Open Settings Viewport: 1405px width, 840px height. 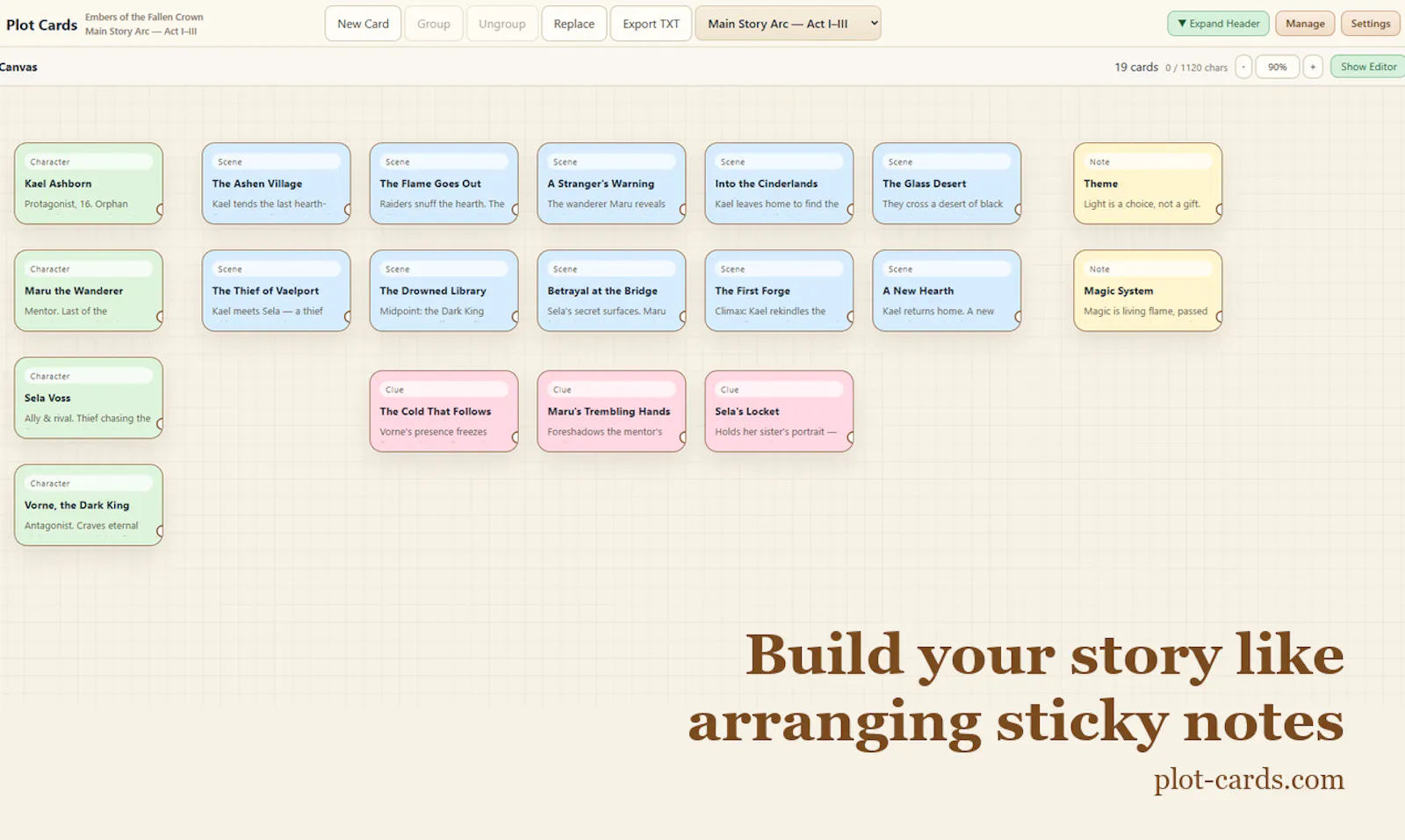point(1370,24)
